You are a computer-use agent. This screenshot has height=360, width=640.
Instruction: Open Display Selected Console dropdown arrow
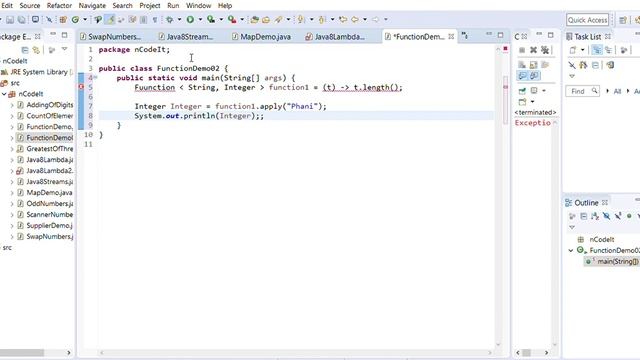(x=544, y=91)
